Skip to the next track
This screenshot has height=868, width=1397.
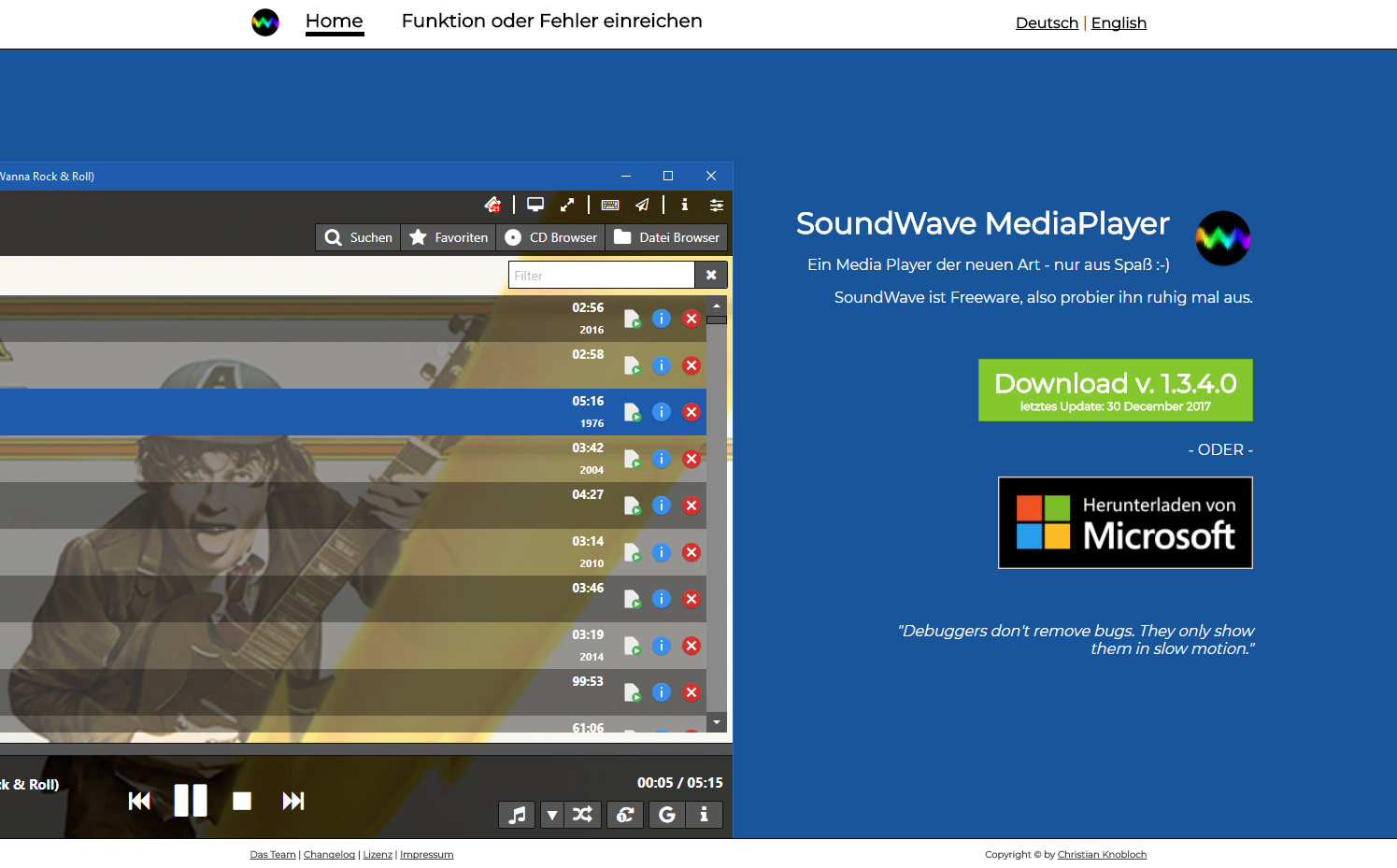tap(293, 801)
